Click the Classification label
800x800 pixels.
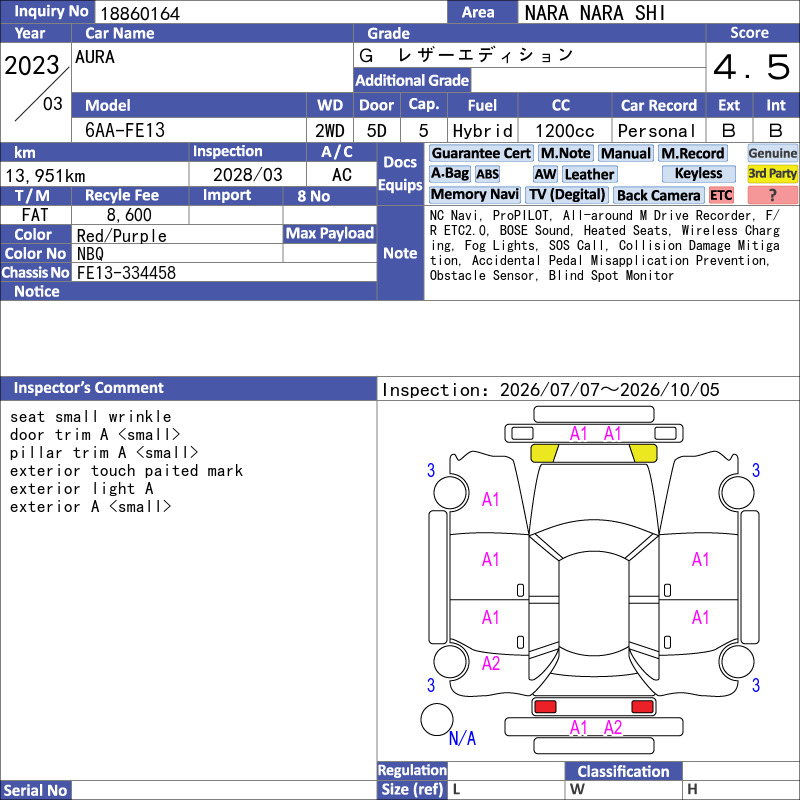tap(623, 771)
